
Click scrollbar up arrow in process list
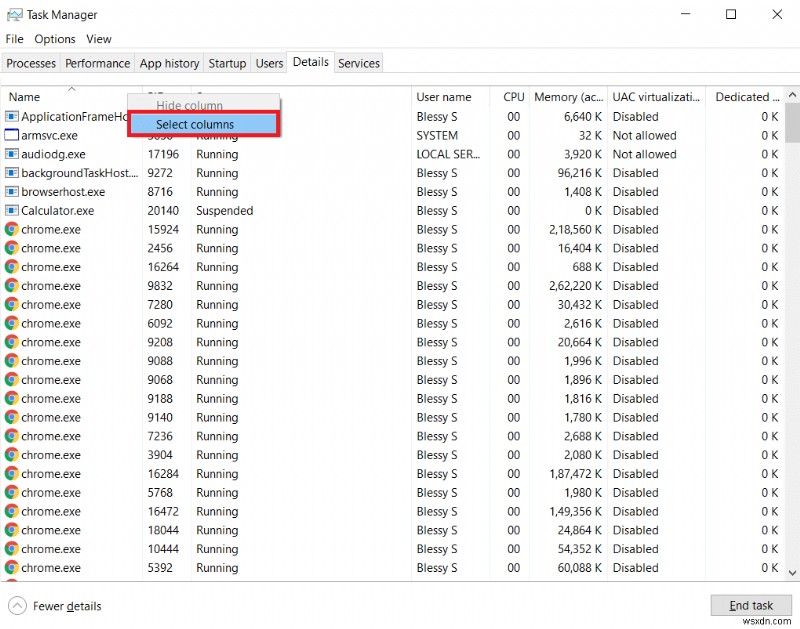pos(792,95)
